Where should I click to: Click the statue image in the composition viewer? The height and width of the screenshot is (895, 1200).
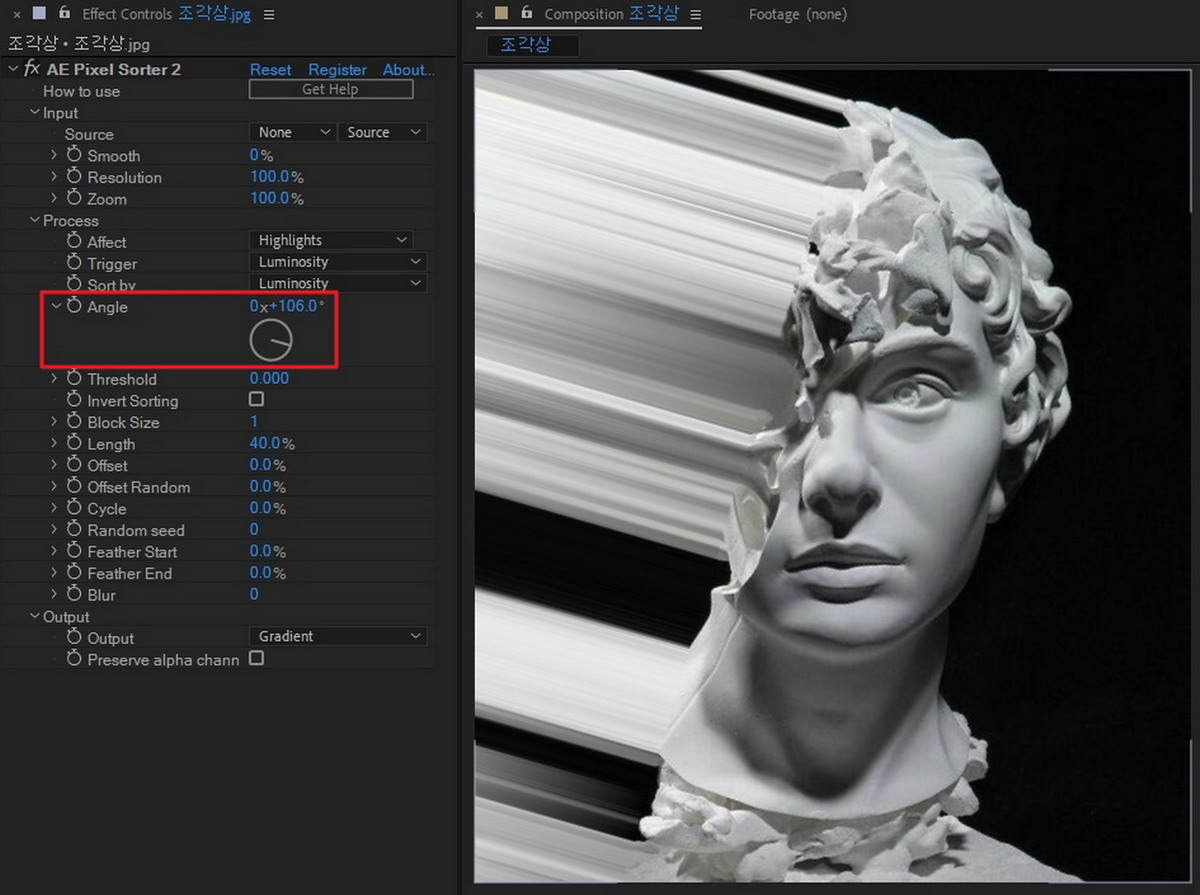click(x=833, y=475)
